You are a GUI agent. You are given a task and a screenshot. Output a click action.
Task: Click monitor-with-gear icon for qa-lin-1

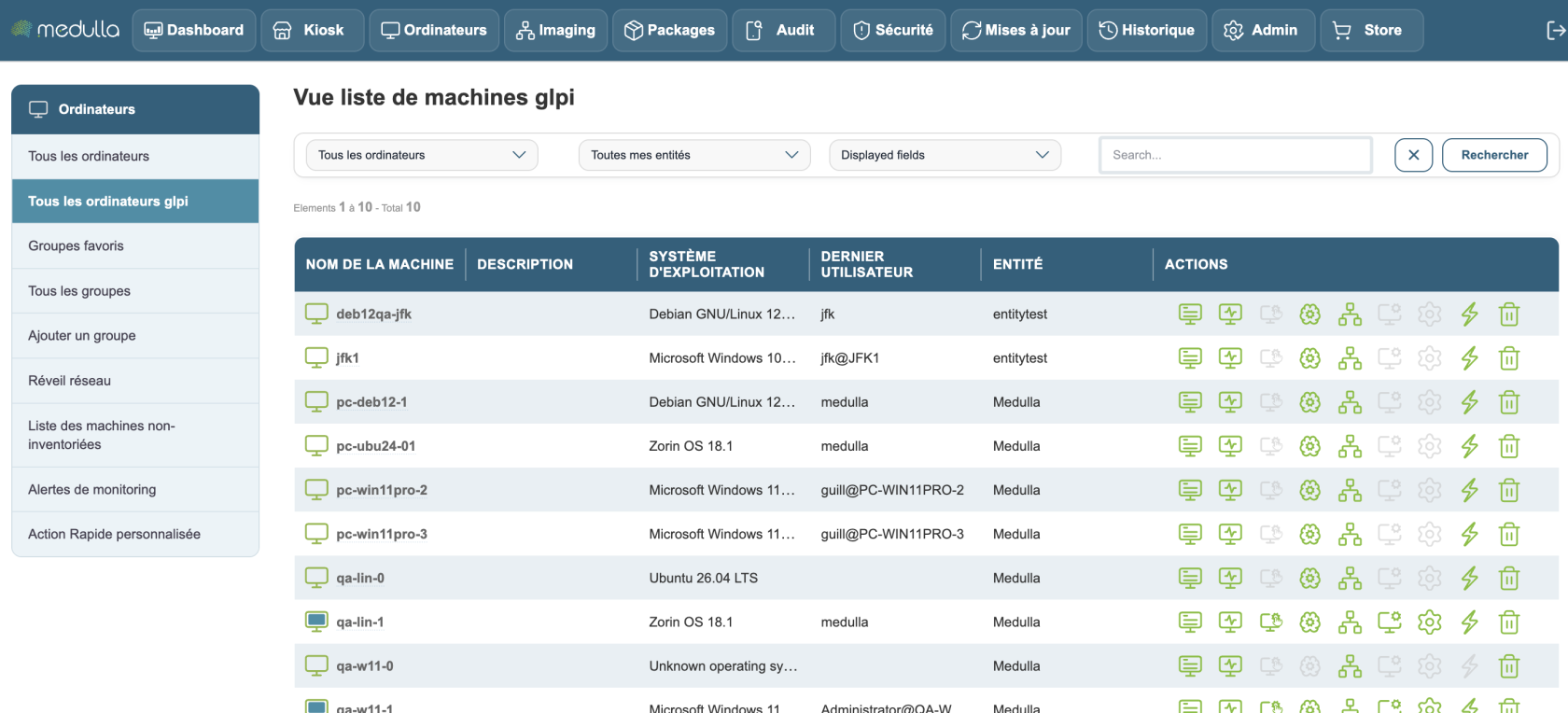1390,622
